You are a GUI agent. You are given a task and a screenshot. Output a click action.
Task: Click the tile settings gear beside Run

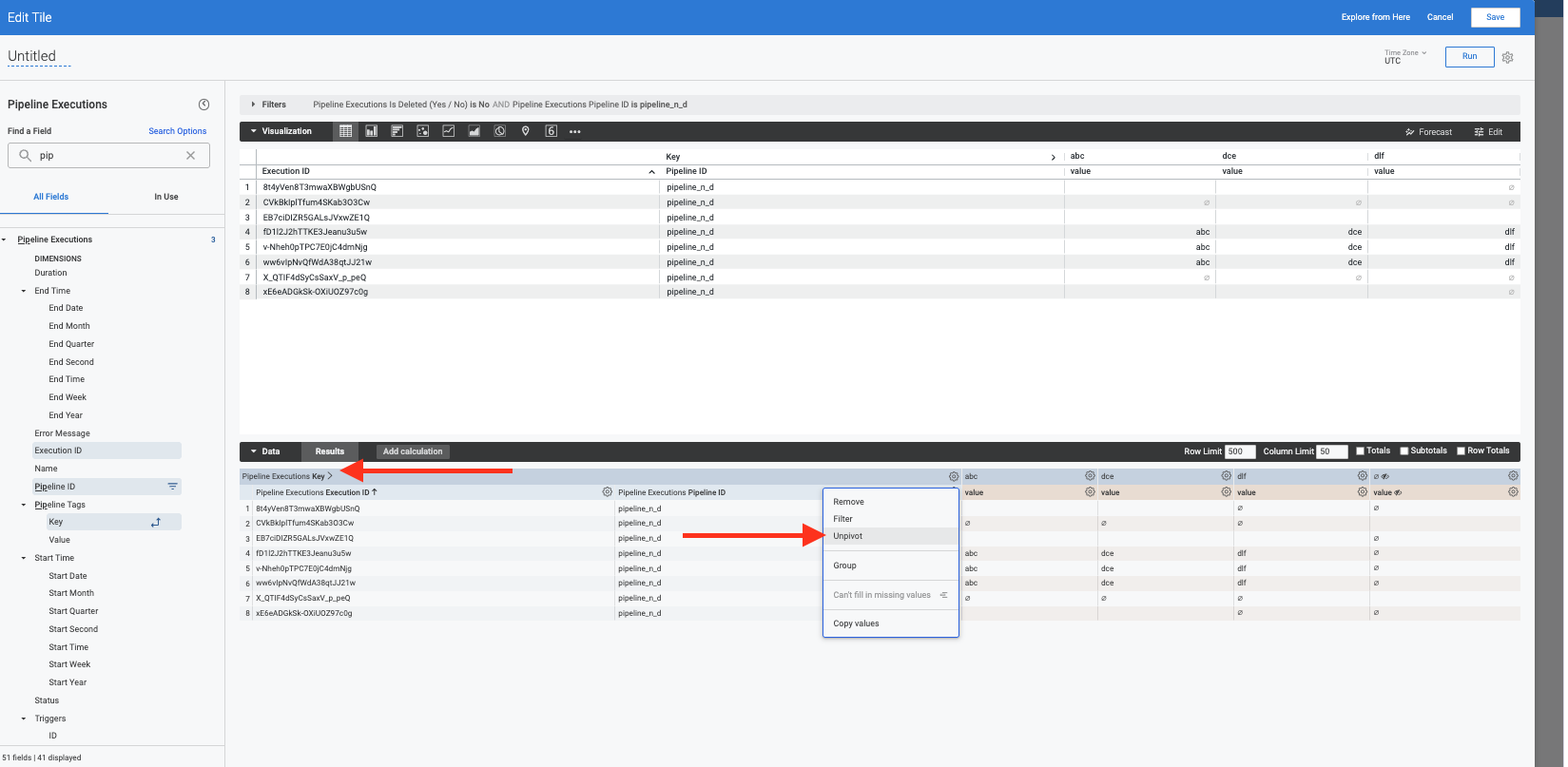[1508, 57]
